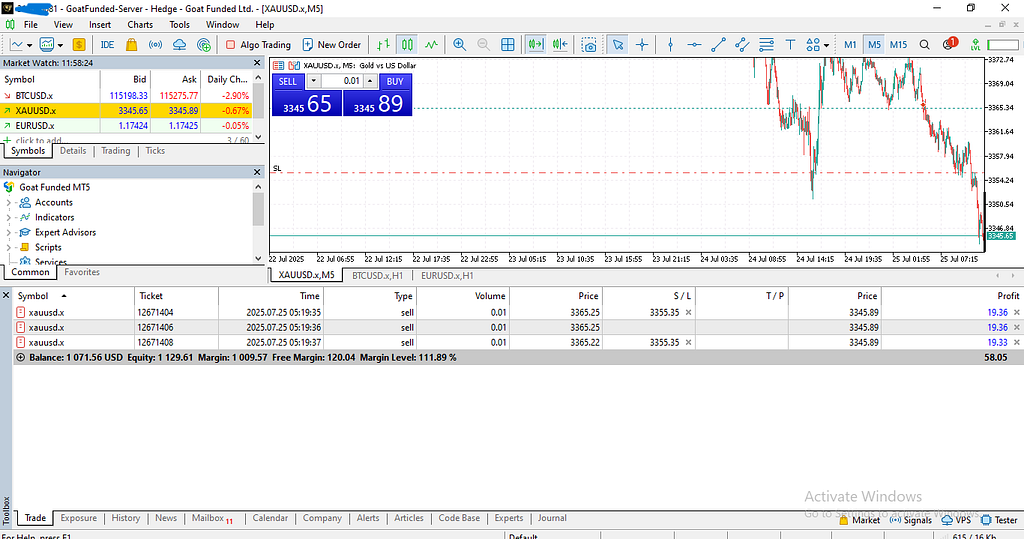Viewport: 1024px width, 539px height.
Task: Switch to the Ticks tab in Market Watch
Action: (x=155, y=150)
